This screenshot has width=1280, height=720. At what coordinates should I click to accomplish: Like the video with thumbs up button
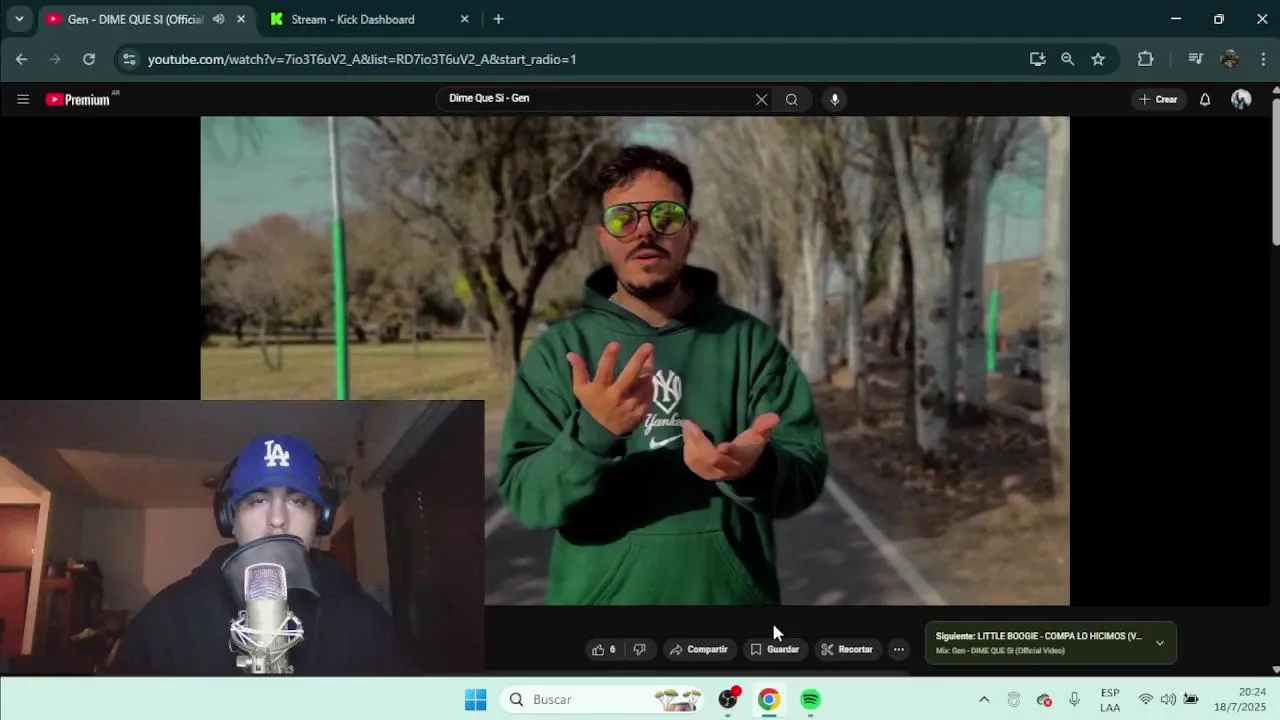click(603, 650)
